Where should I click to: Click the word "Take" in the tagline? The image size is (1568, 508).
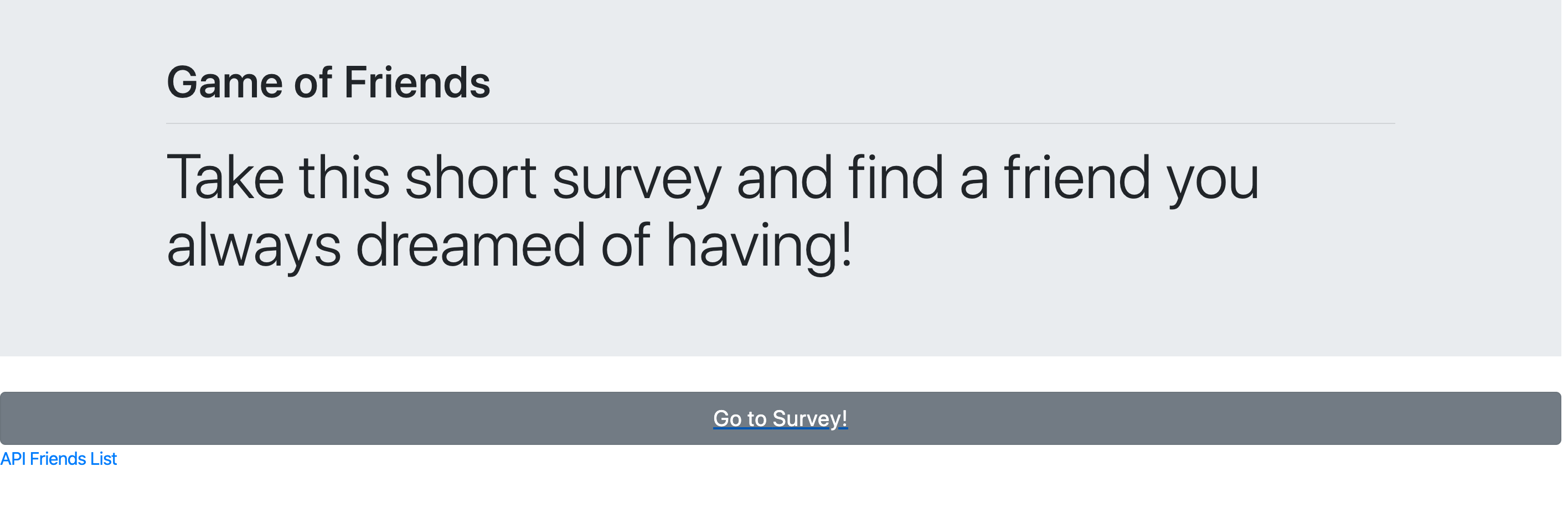pos(226,178)
